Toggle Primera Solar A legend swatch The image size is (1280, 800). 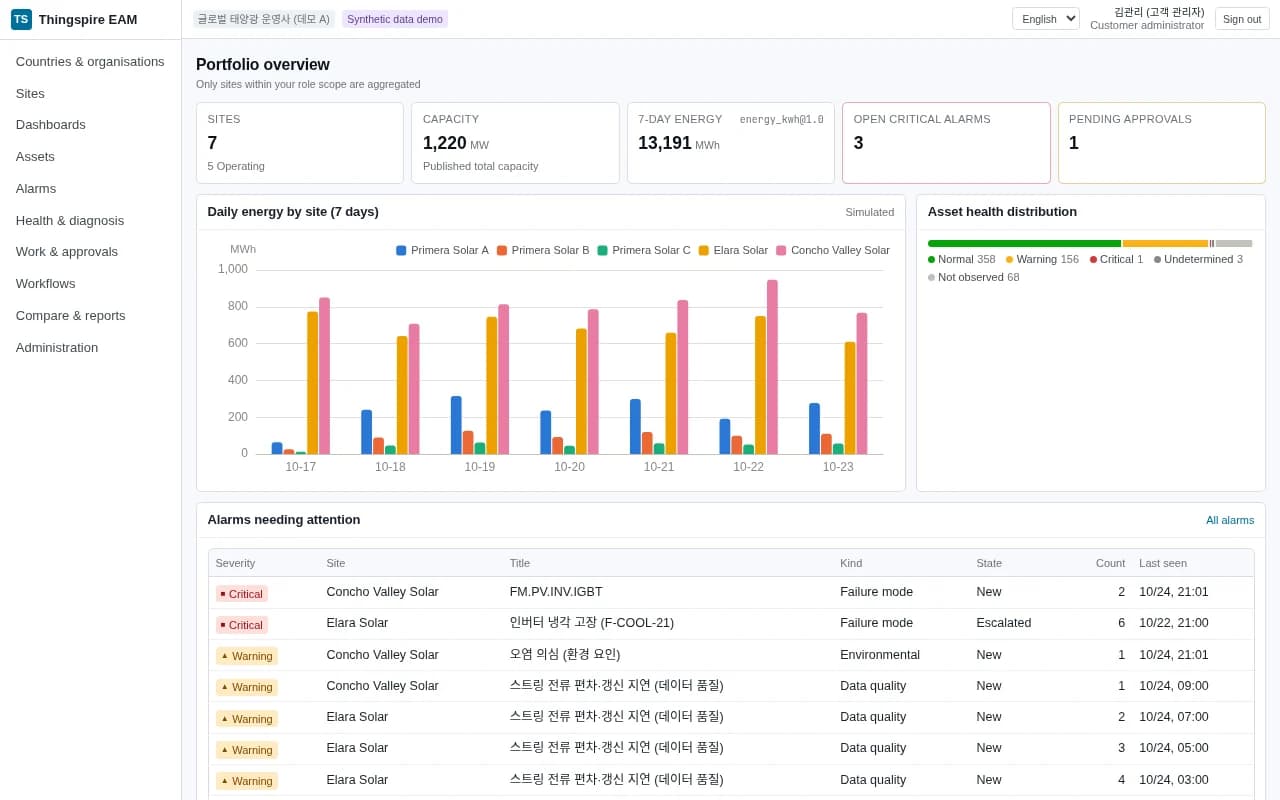point(401,251)
